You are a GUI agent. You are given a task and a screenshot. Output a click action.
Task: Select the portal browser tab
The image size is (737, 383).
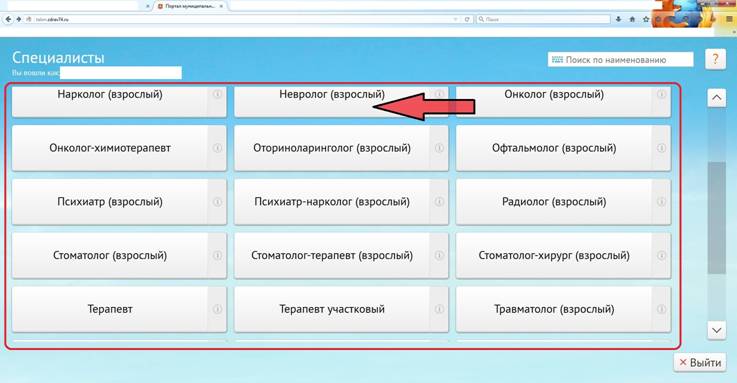point(190,6)
